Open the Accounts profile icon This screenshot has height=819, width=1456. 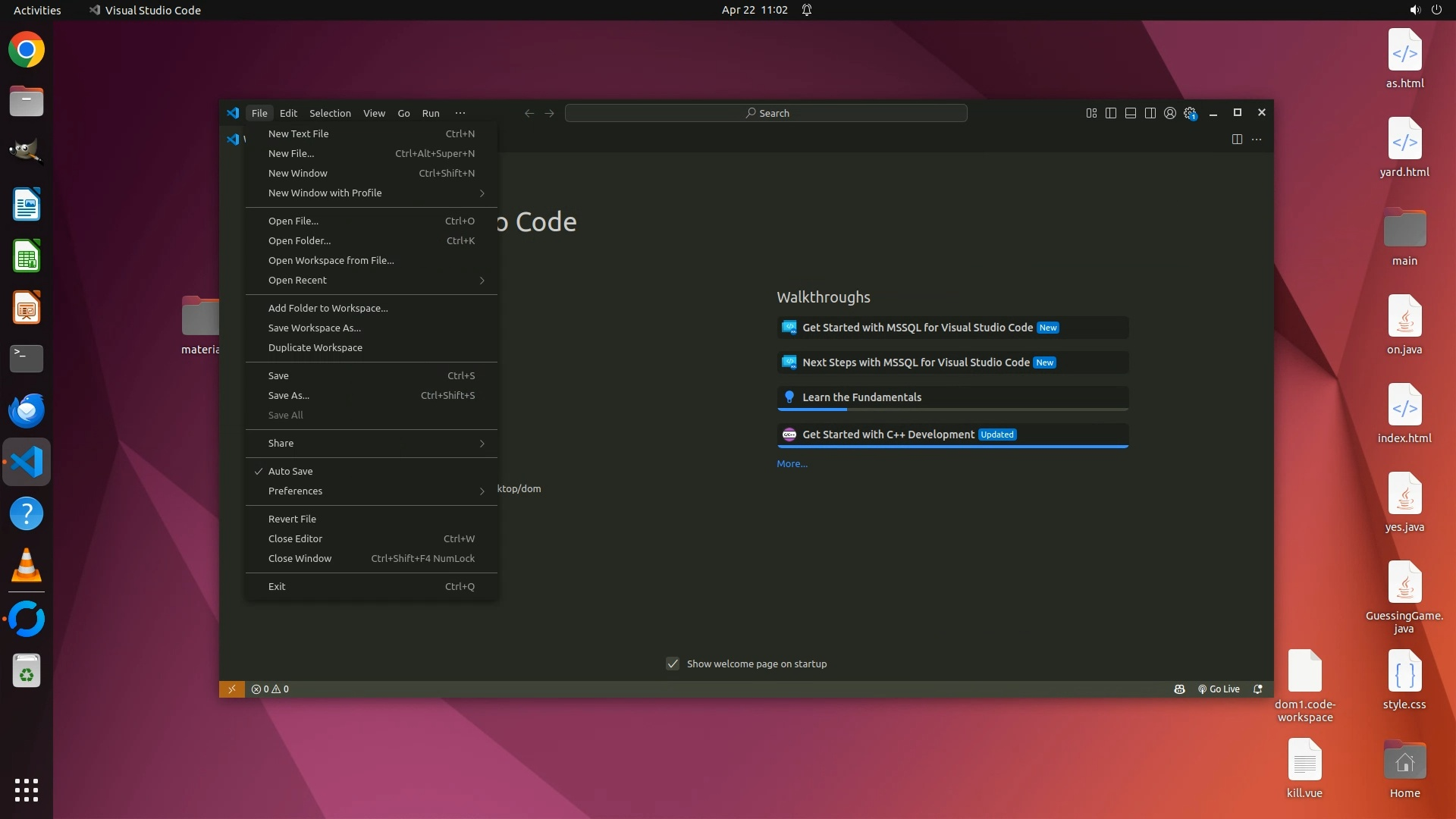pos(1170,113)
